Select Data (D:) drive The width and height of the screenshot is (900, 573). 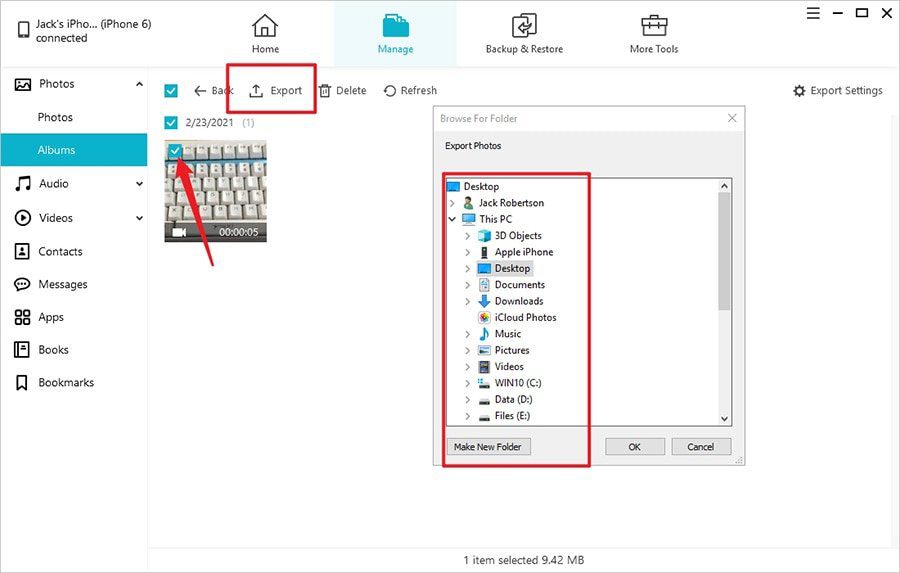[513, 399]
